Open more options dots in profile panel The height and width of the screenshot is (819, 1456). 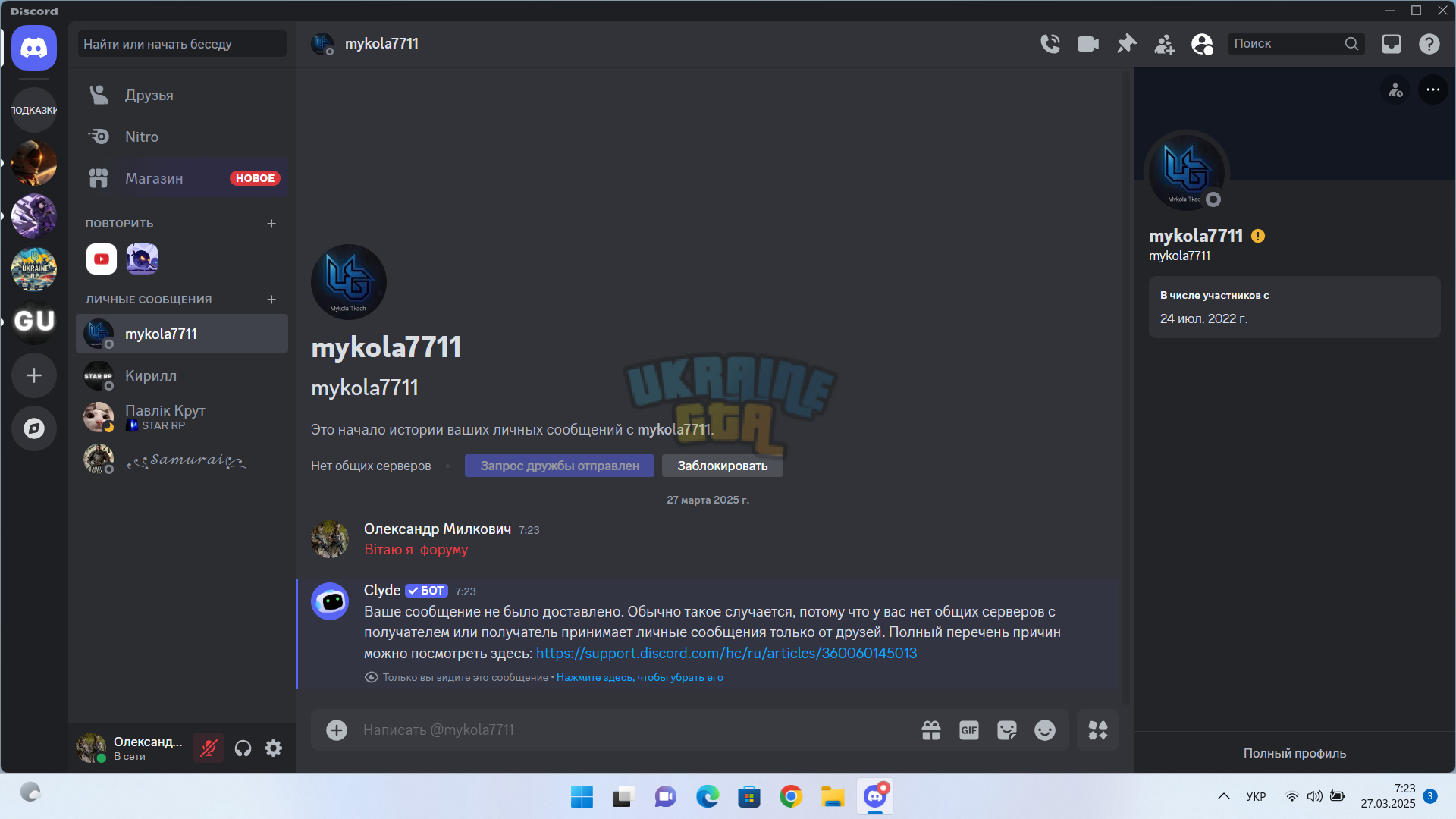click(1432, 89)
